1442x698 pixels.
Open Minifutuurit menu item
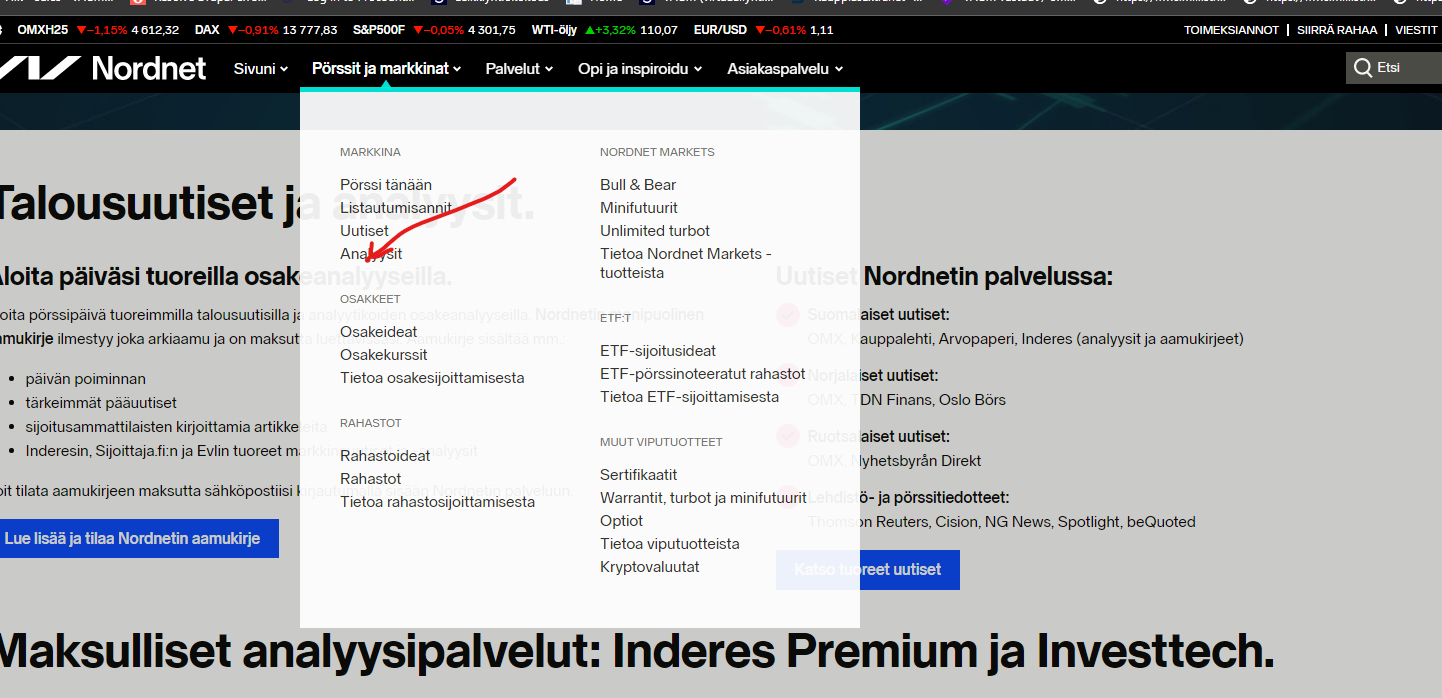(639, 208)
